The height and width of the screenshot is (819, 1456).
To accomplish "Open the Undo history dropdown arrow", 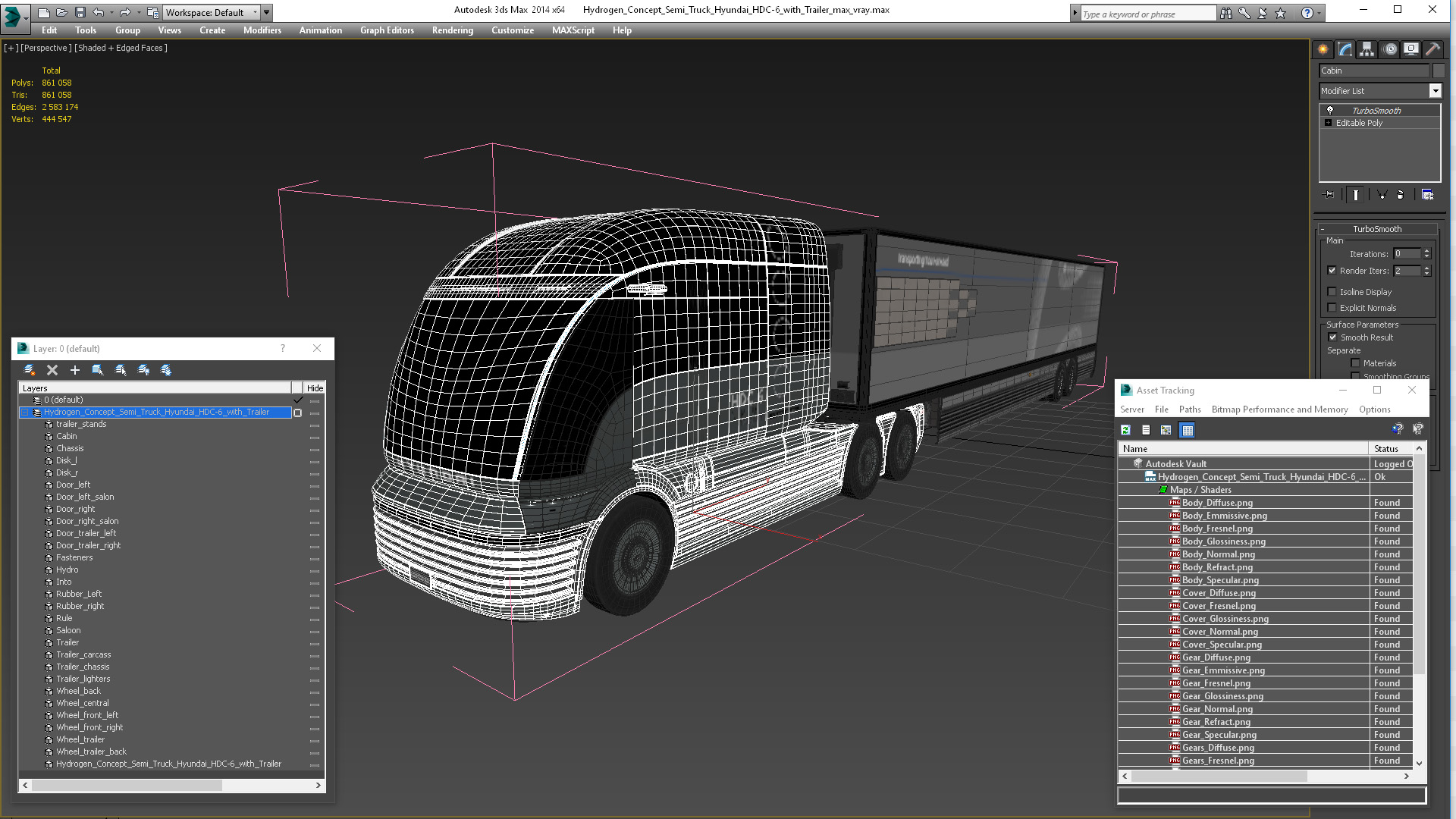I will (112, 12).
